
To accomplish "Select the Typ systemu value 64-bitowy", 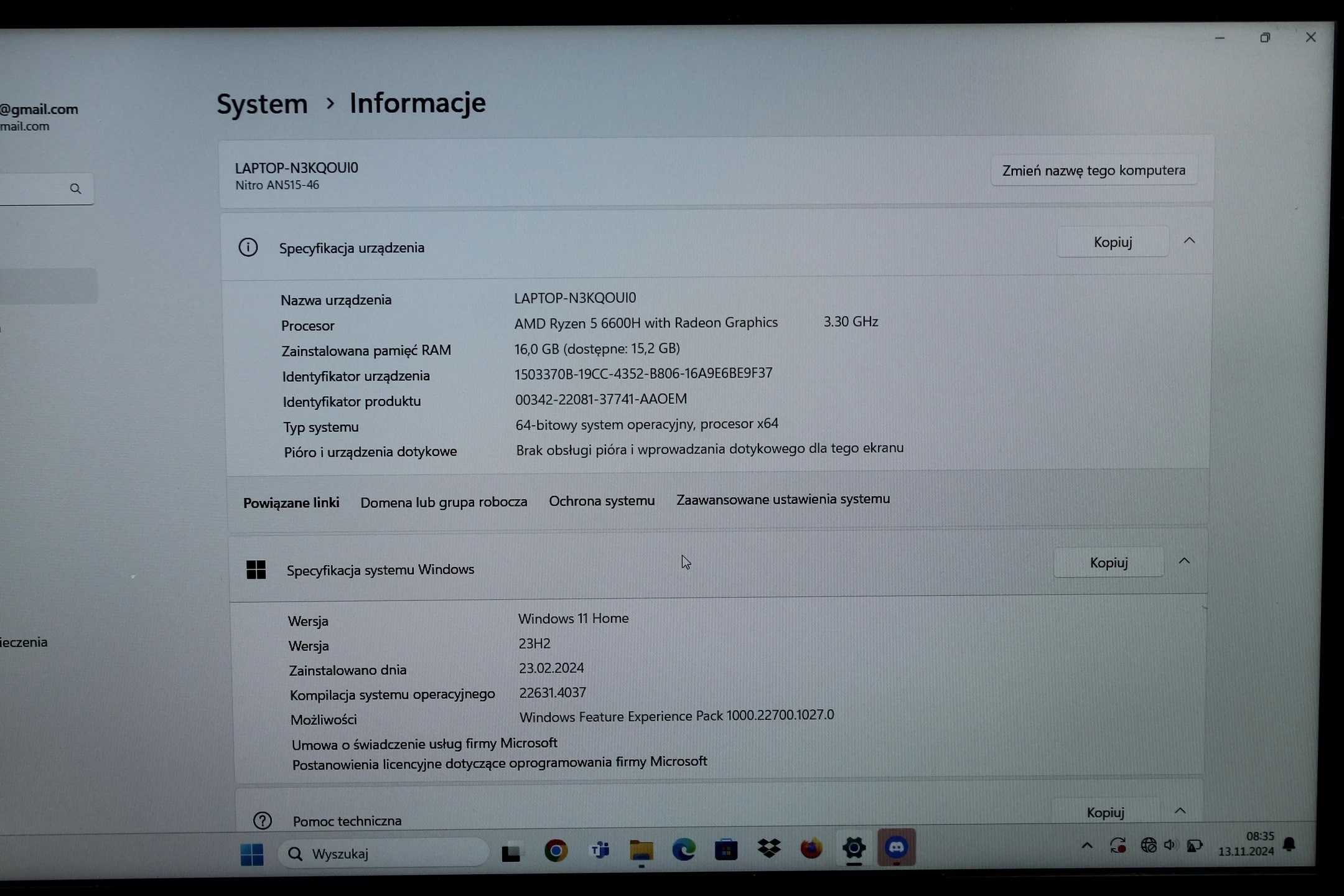I will (x=646, y=424).
